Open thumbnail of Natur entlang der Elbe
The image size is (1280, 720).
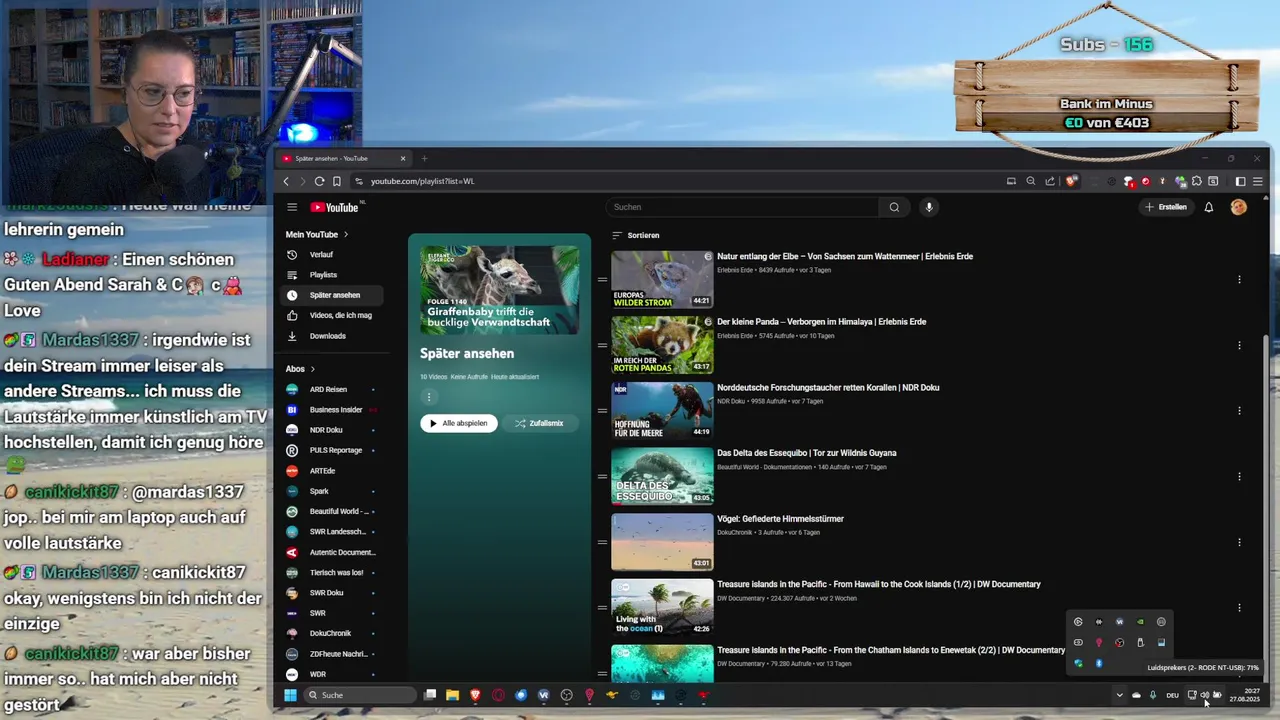662,279
